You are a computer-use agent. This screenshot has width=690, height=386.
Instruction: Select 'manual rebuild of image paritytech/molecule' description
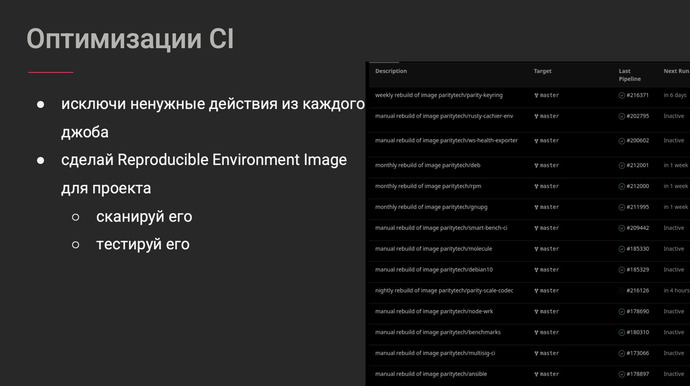(x=433, y=249)
